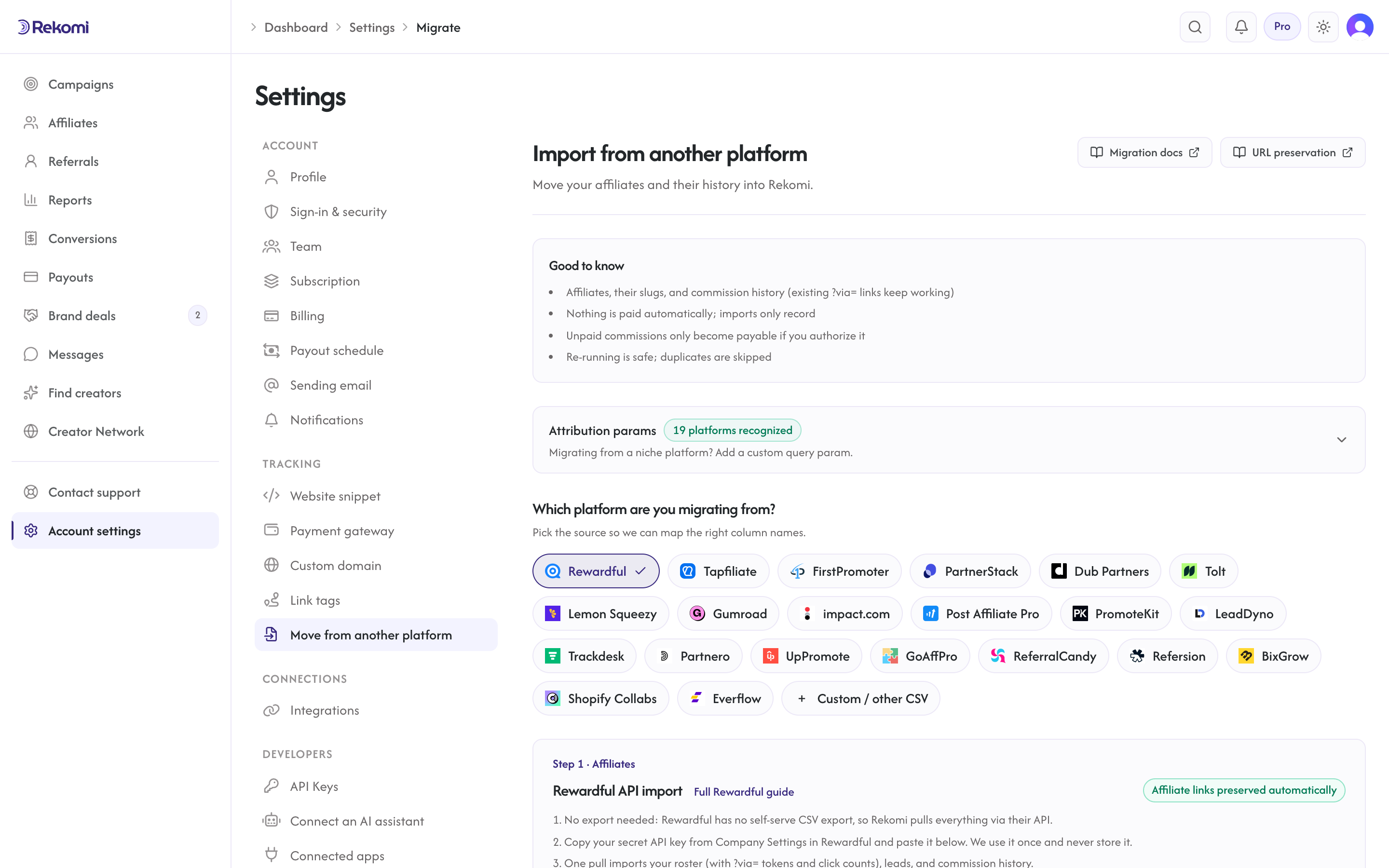This screenshot has width=1389, height=868.
Task: Toggle light/dark theme sun icon
Action: (1323, 27)
